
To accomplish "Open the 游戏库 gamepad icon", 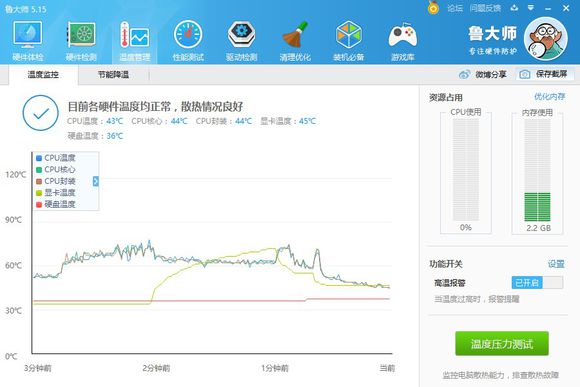I will pos(402,41).
